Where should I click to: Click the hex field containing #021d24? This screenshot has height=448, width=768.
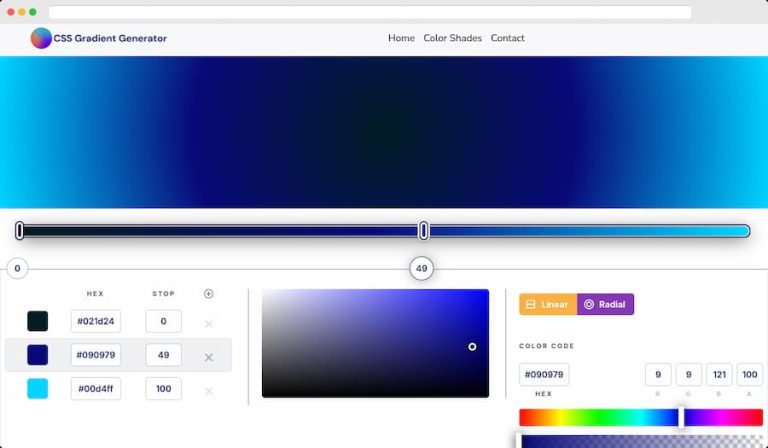pos(96,321)
